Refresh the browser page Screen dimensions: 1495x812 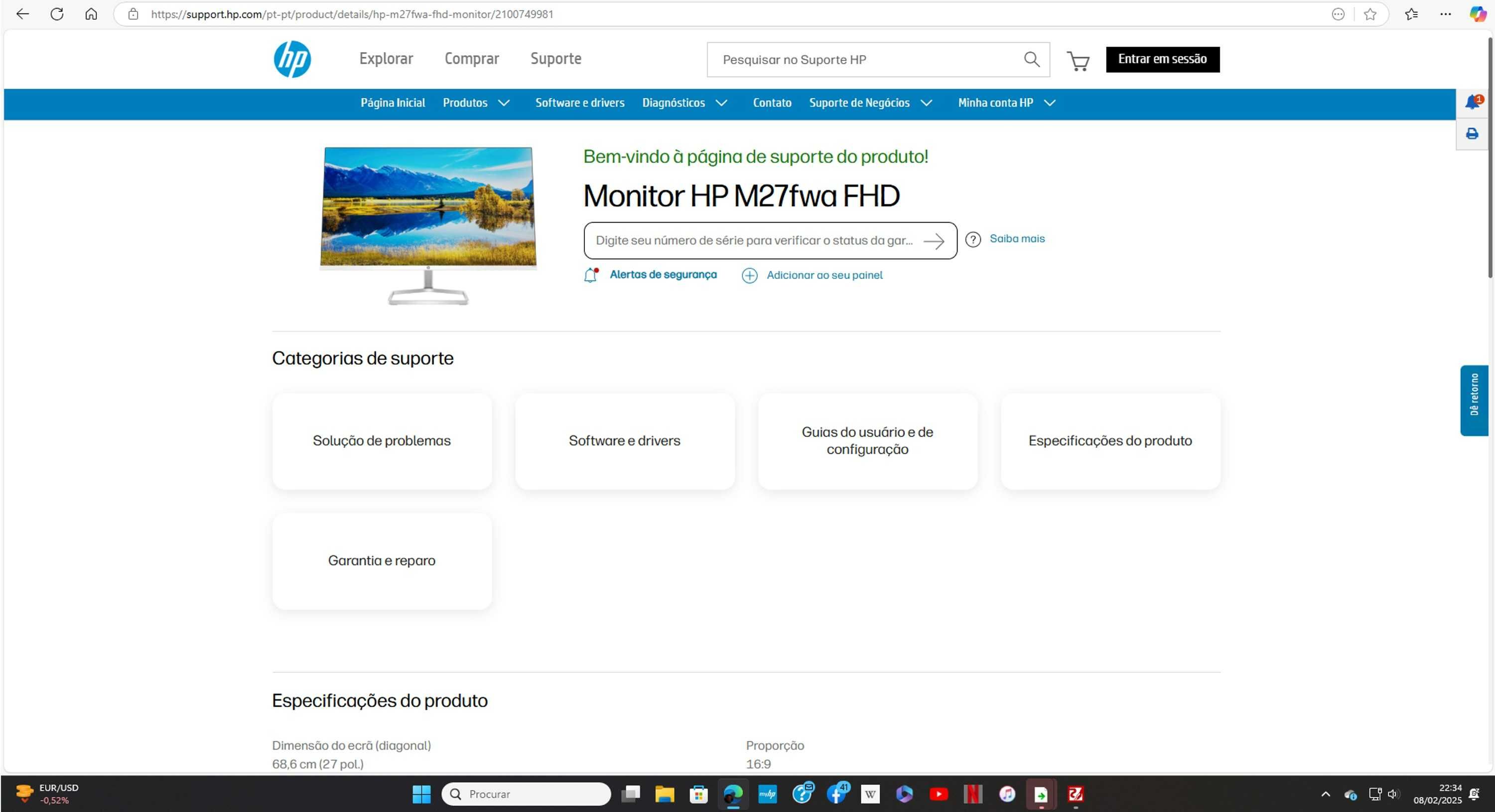click(x=57, y=14)
